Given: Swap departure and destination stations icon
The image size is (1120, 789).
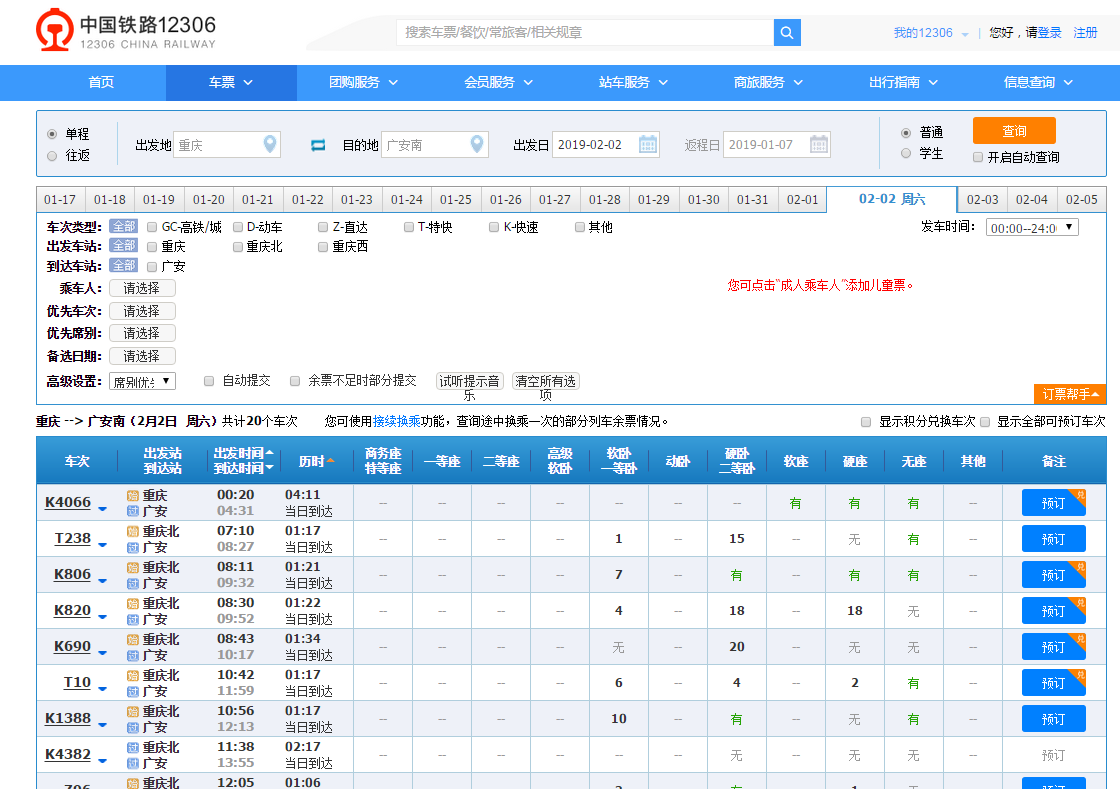Looking at the screenshot, I should point(318,145).
